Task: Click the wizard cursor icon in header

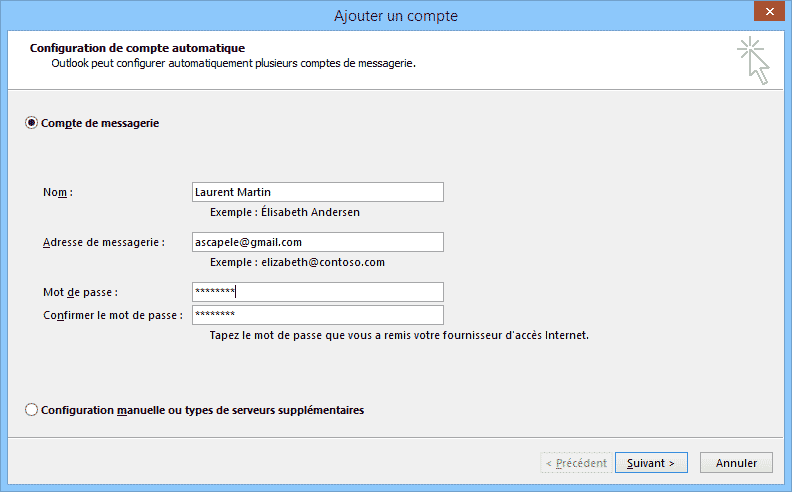Action: pyautogui.click(x=756, y=61)
